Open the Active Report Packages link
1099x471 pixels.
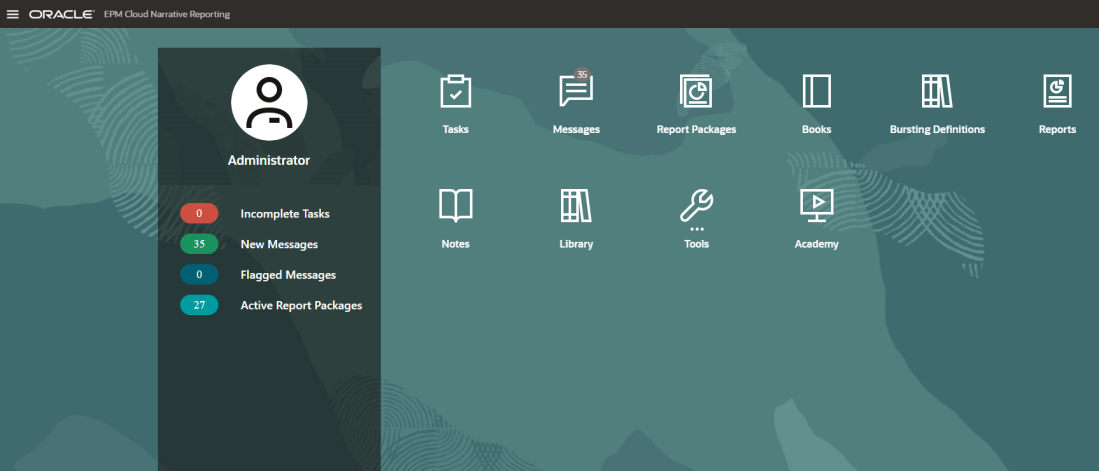coord(301,305)
